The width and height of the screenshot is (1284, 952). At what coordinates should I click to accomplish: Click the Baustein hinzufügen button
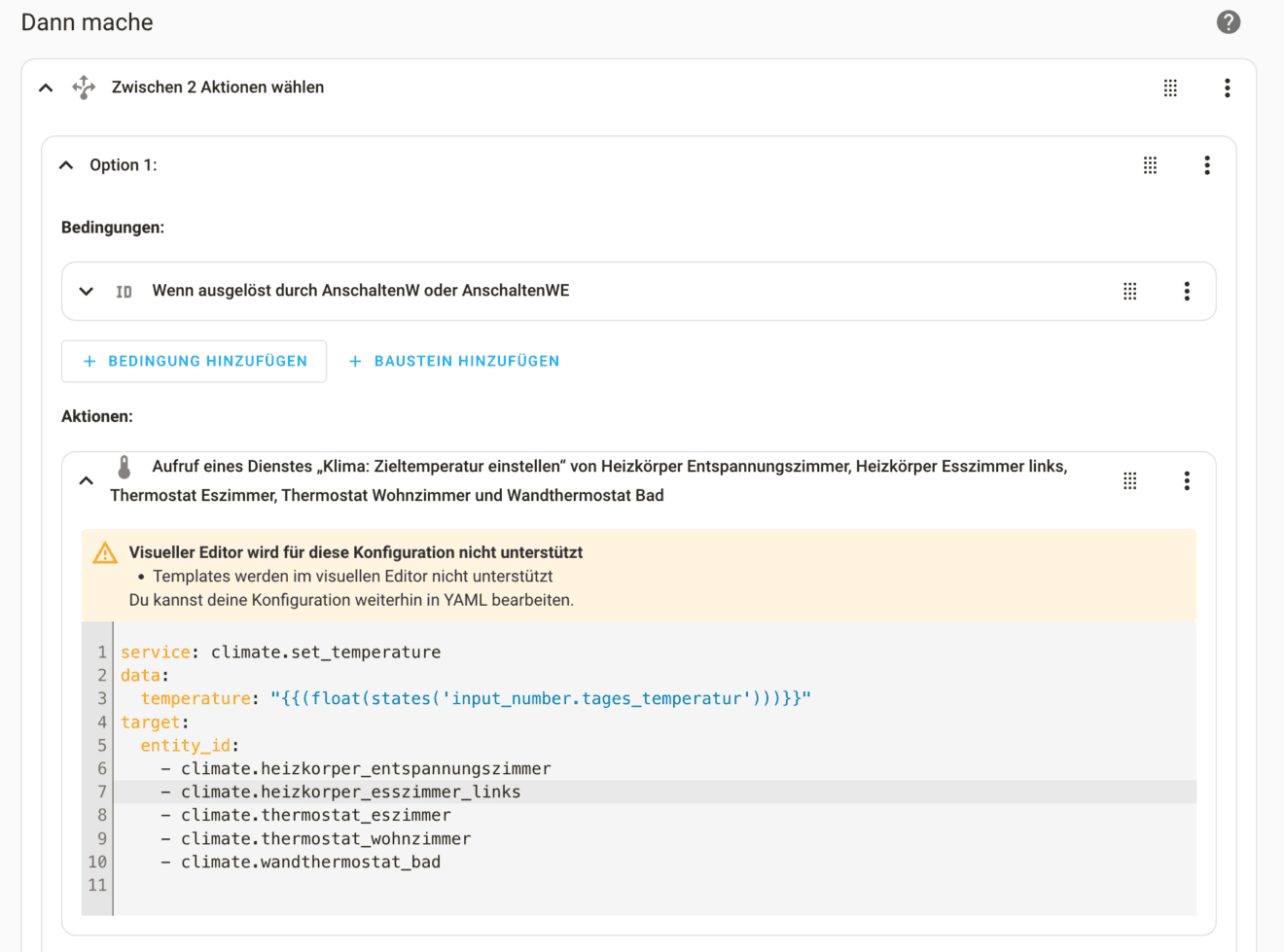(x=454, y=362)
